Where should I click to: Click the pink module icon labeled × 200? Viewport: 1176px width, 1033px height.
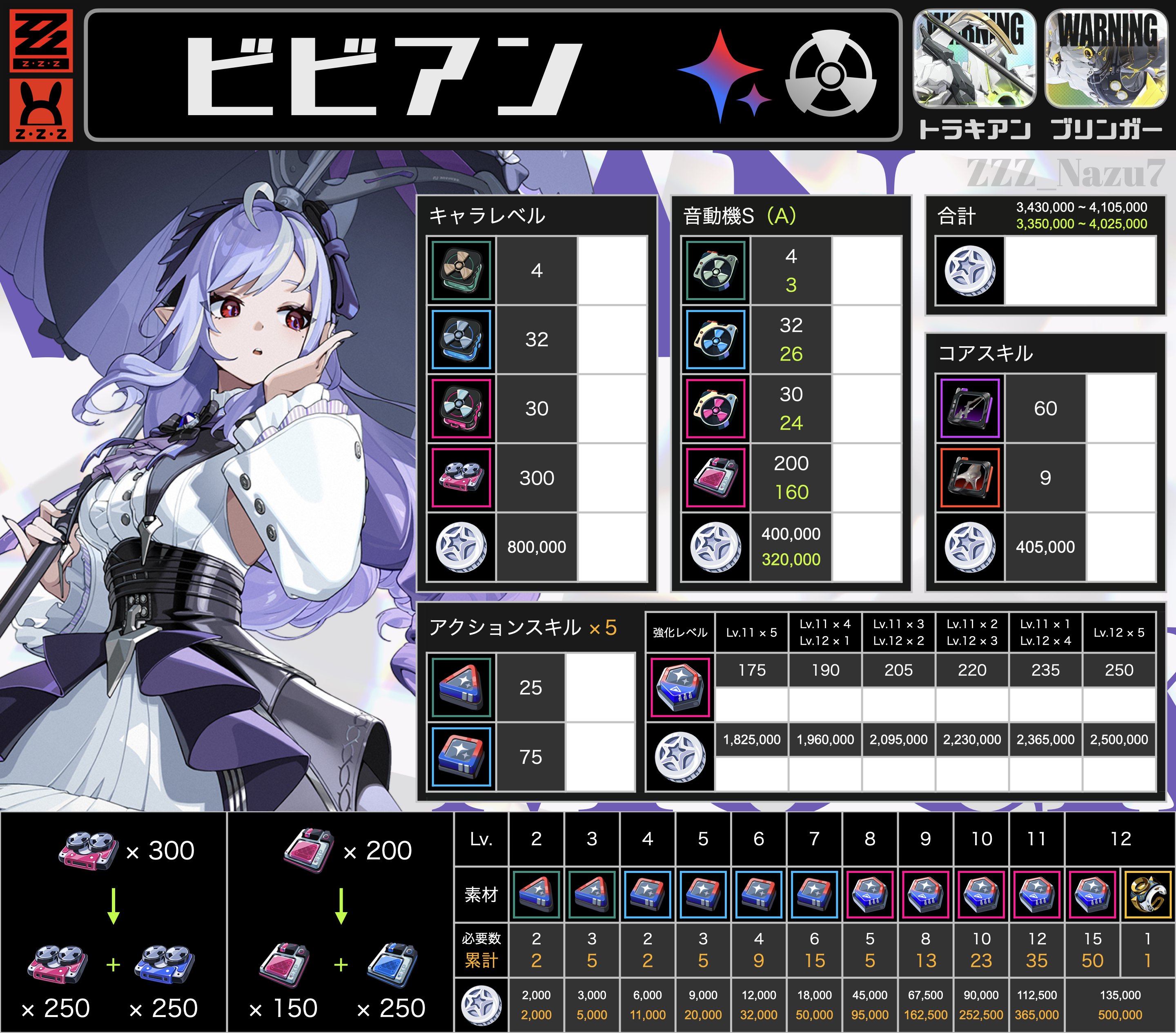[x=309, y=850]
